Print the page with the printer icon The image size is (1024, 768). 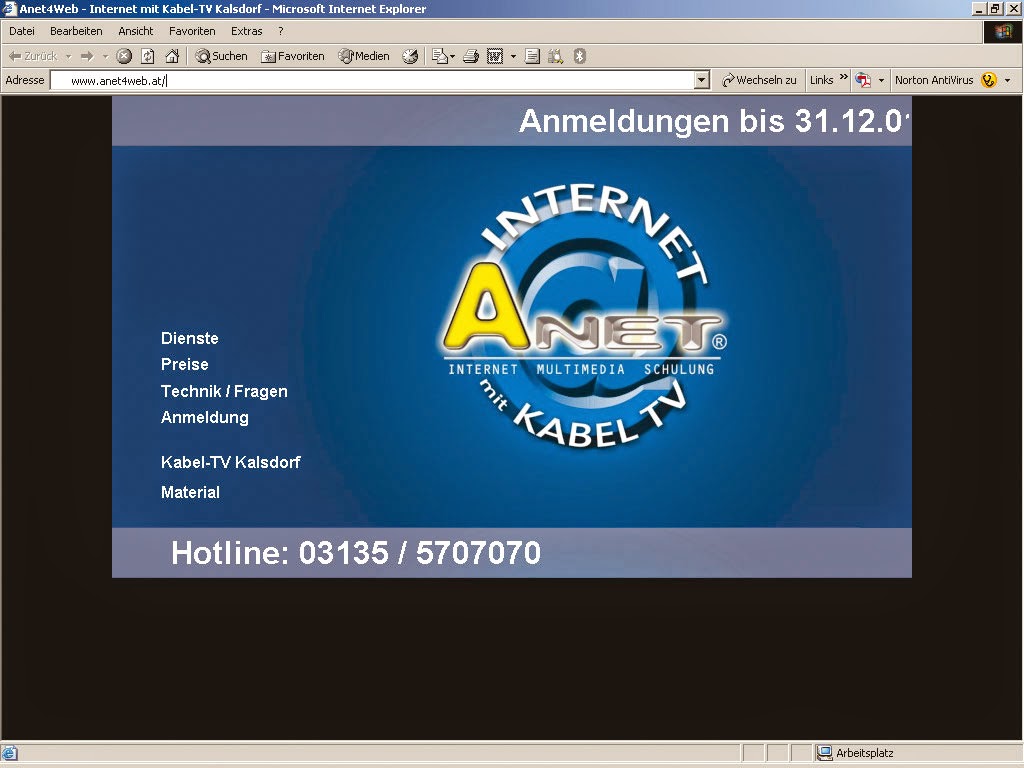pos(471,56)
